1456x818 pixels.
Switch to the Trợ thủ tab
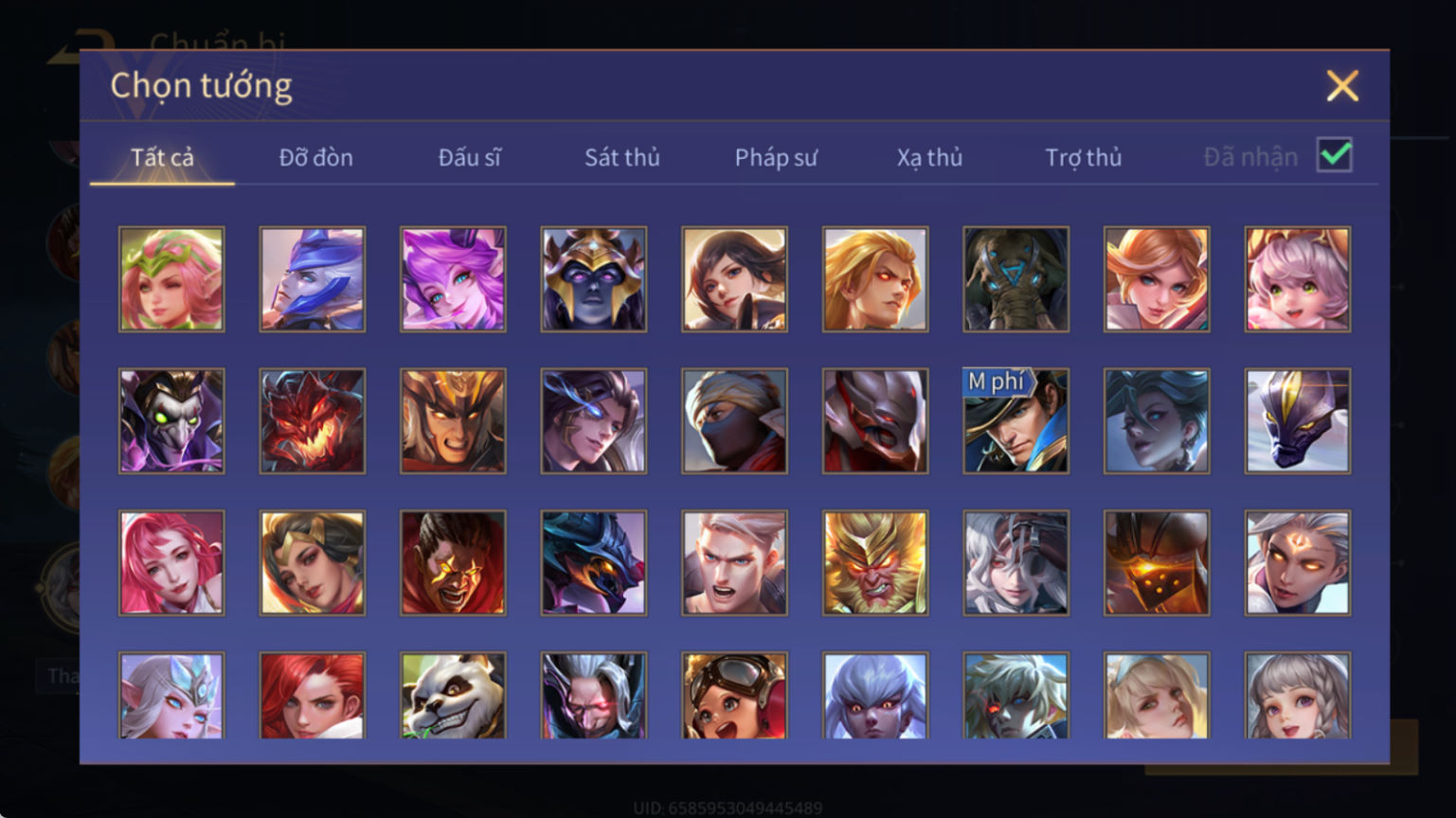[1083, 157]
